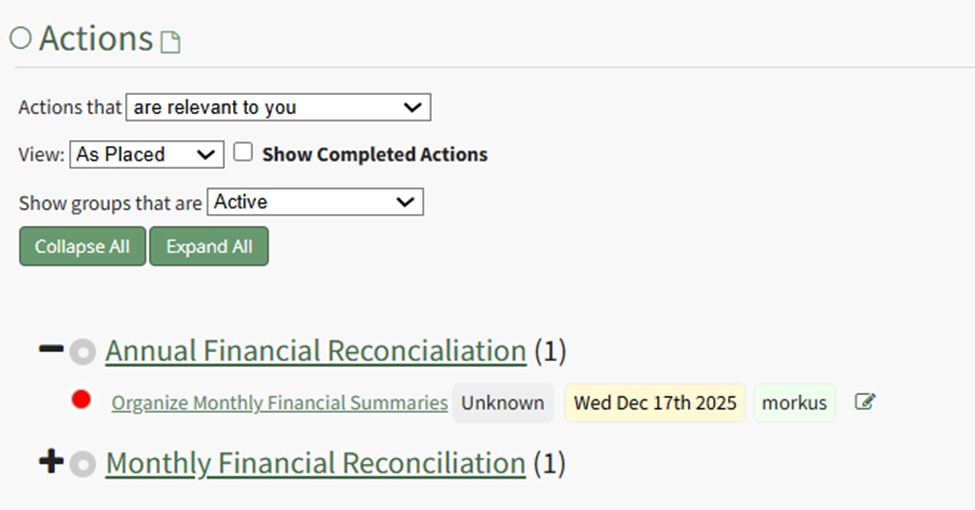Viewport: 975px width, 510px height.
Task: Click the circle icon beside Actions heading
Action: [20, 39]
